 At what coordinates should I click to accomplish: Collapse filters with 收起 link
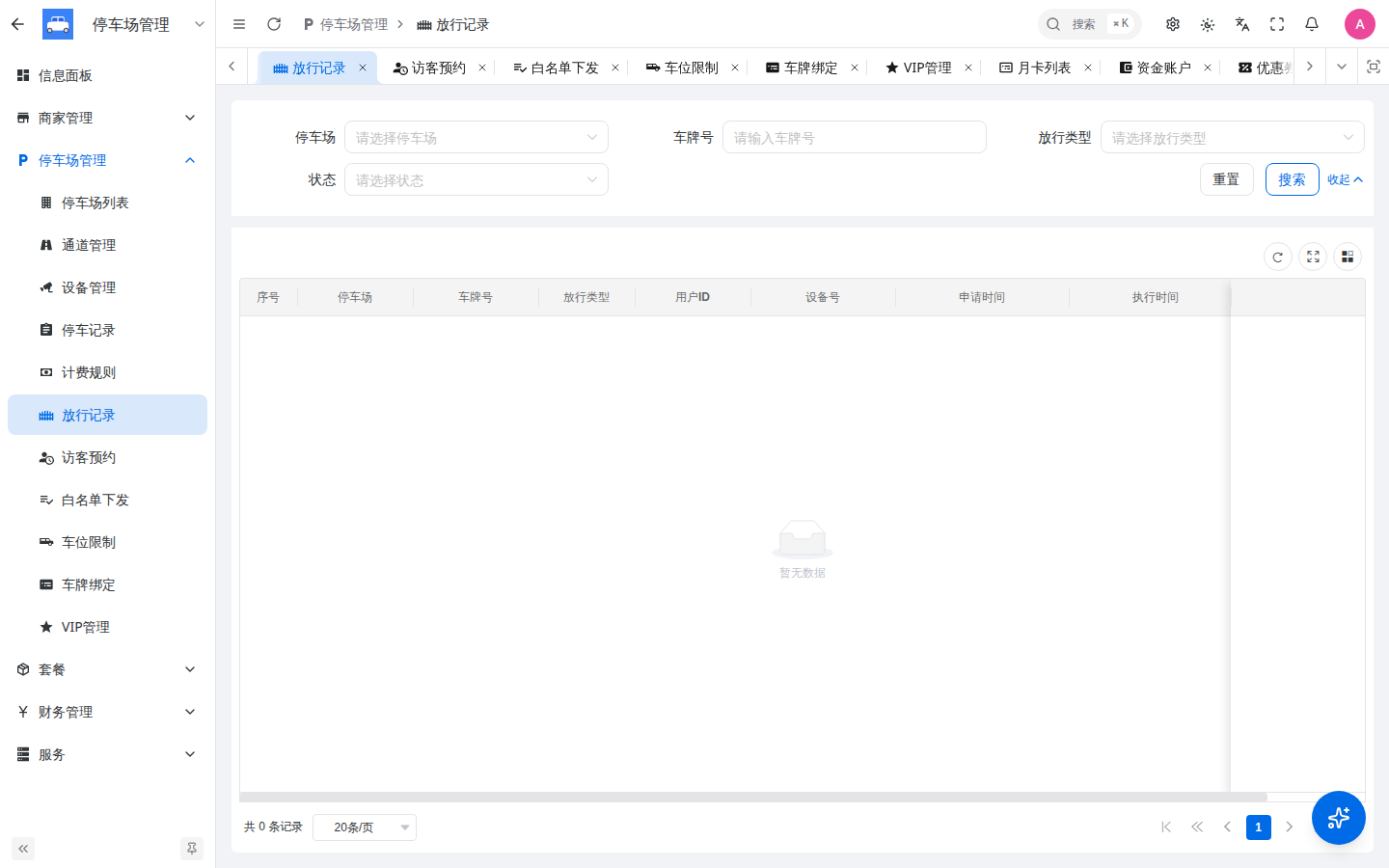click(x=1345, y=179)
